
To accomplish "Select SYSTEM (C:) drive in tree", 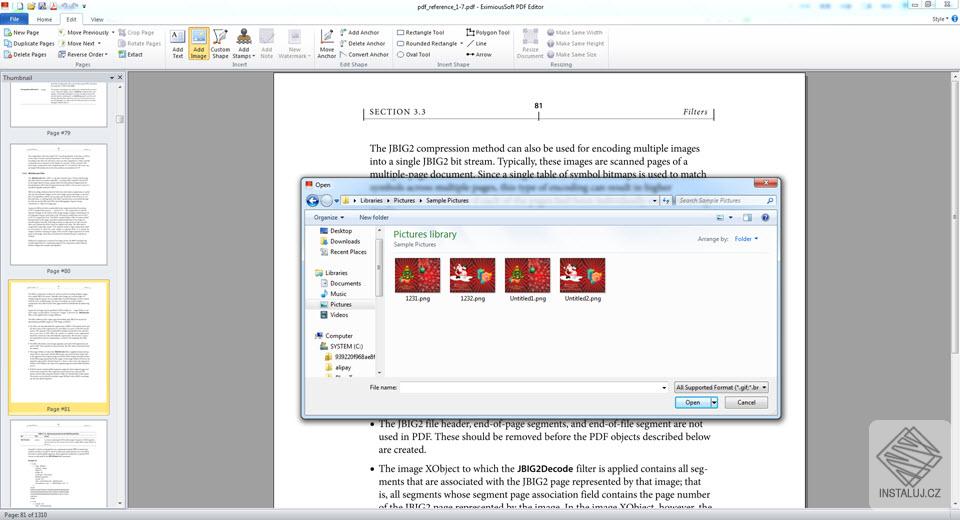I will (x=342, y=346).
